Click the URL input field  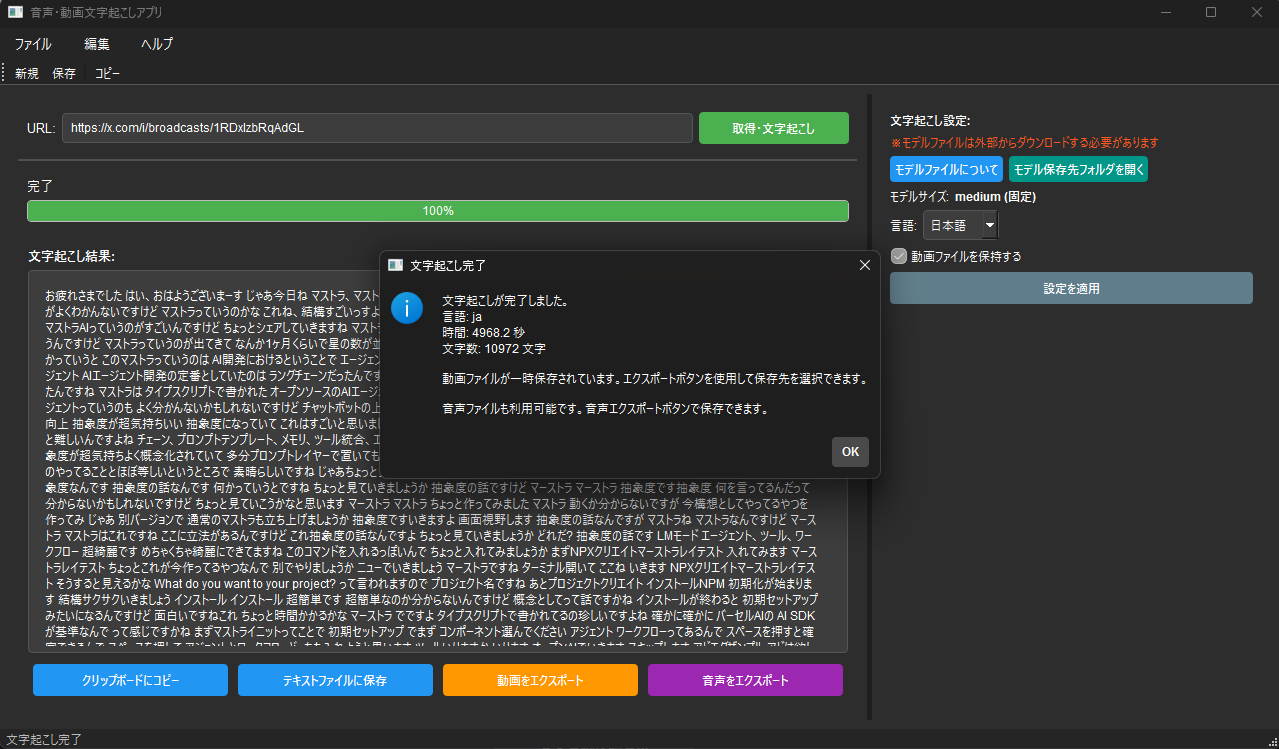click(x=377, y=128)
